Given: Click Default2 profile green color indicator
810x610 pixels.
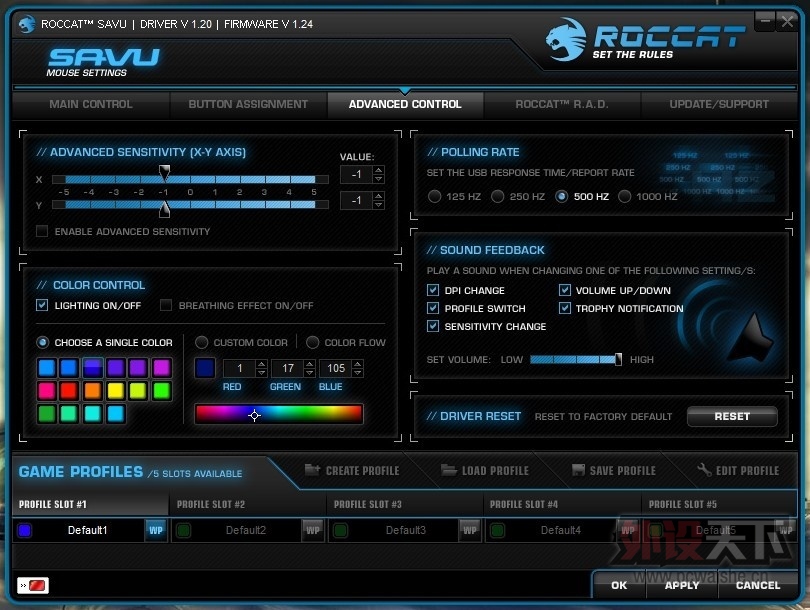Looking at the screenshot, I should (x=183, y=530).
